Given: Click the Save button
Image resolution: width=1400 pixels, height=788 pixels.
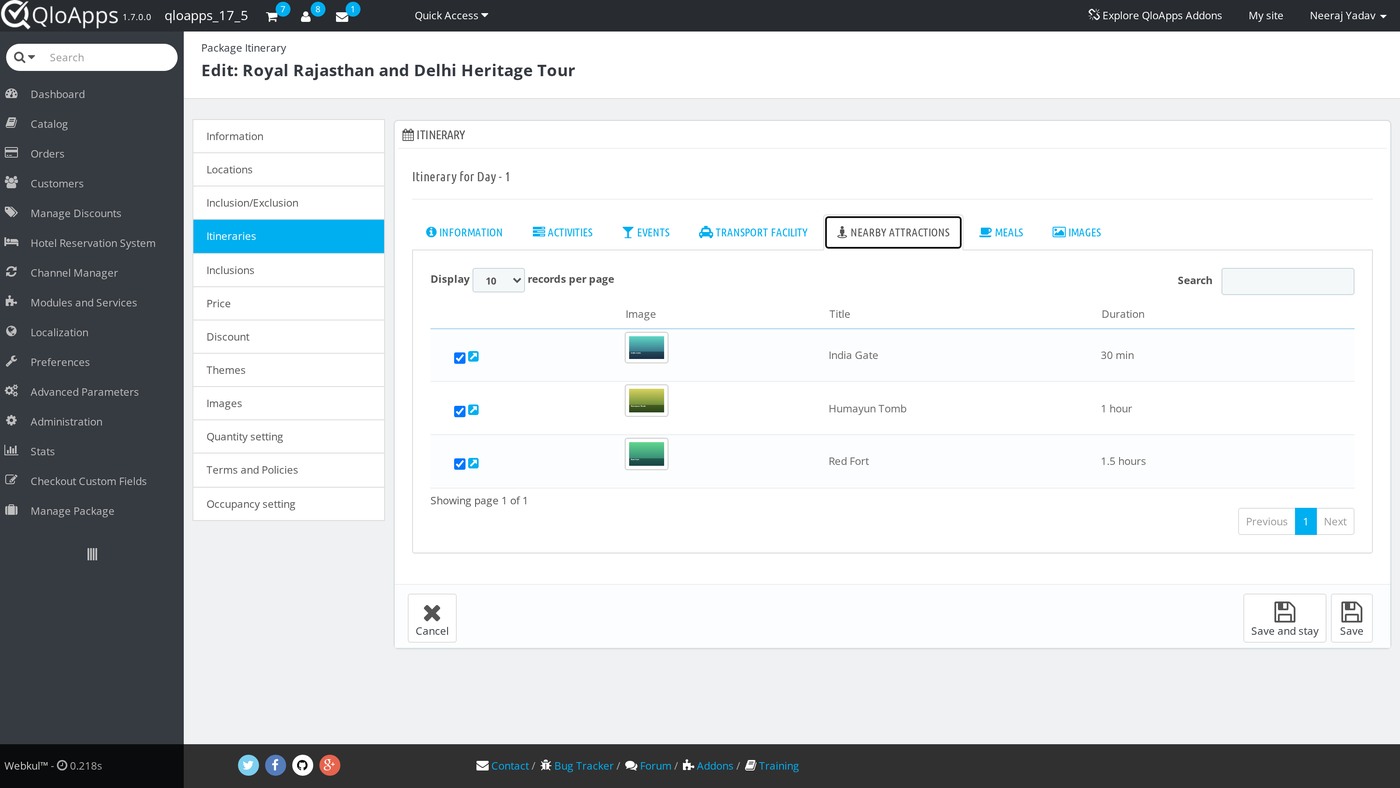Looking at the screenshot, I should [x=1352, y=618].
